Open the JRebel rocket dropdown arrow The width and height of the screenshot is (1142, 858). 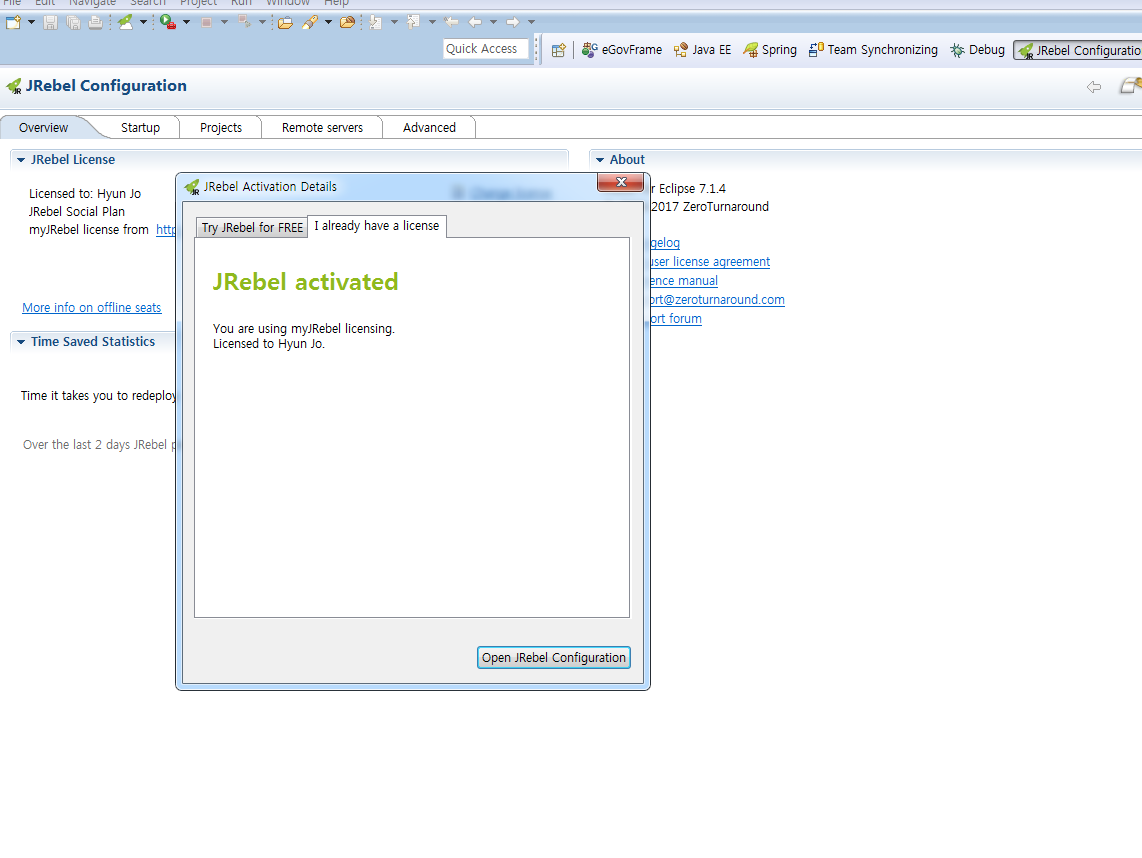[x=143, y=23]
